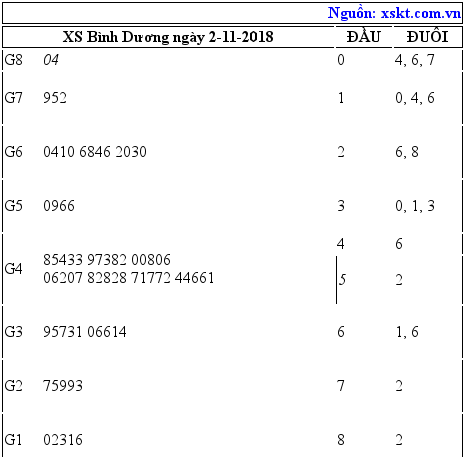Click the G5 prize number 0966
The image size is (474, 457).
click(59, 206)
